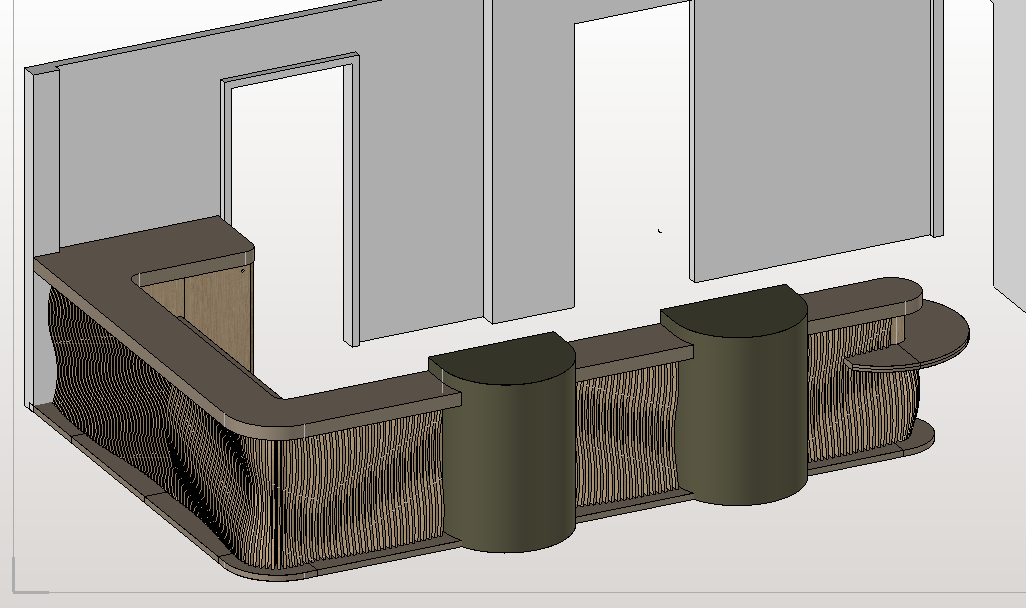Select the large gray wall panel on the right

[810, 130]
